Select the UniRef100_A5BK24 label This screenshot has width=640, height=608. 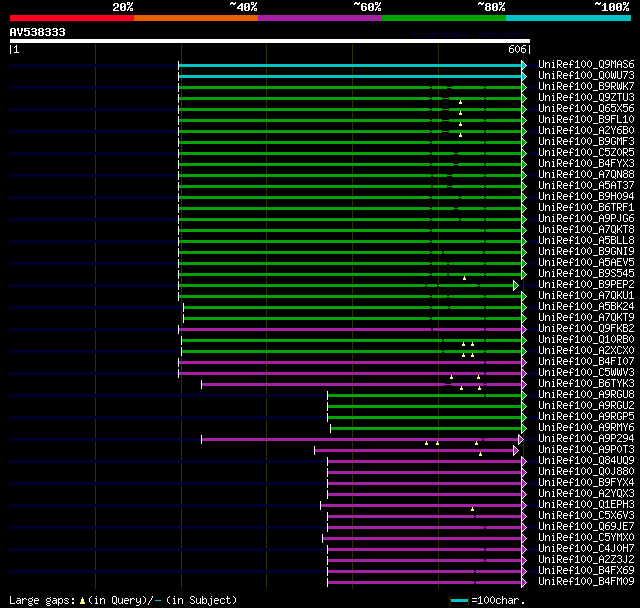click(x=586, y=307)
